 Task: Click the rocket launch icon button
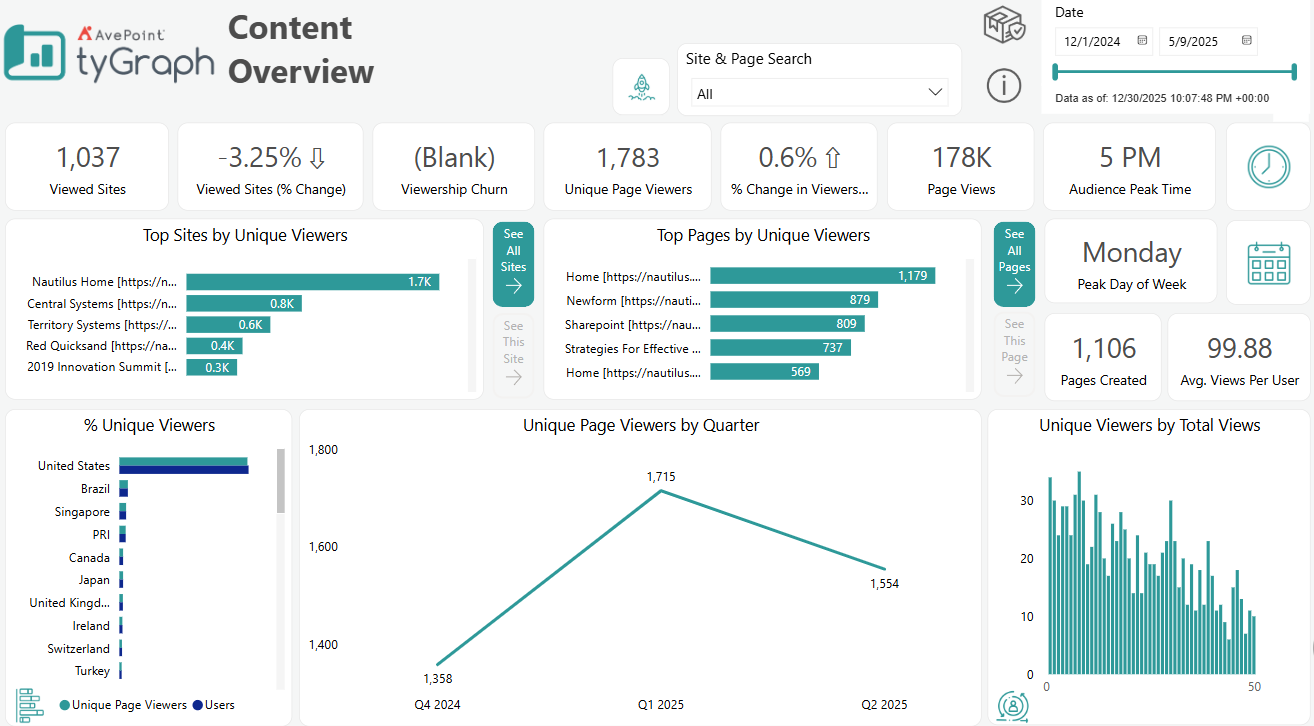[x=641, y=87]
